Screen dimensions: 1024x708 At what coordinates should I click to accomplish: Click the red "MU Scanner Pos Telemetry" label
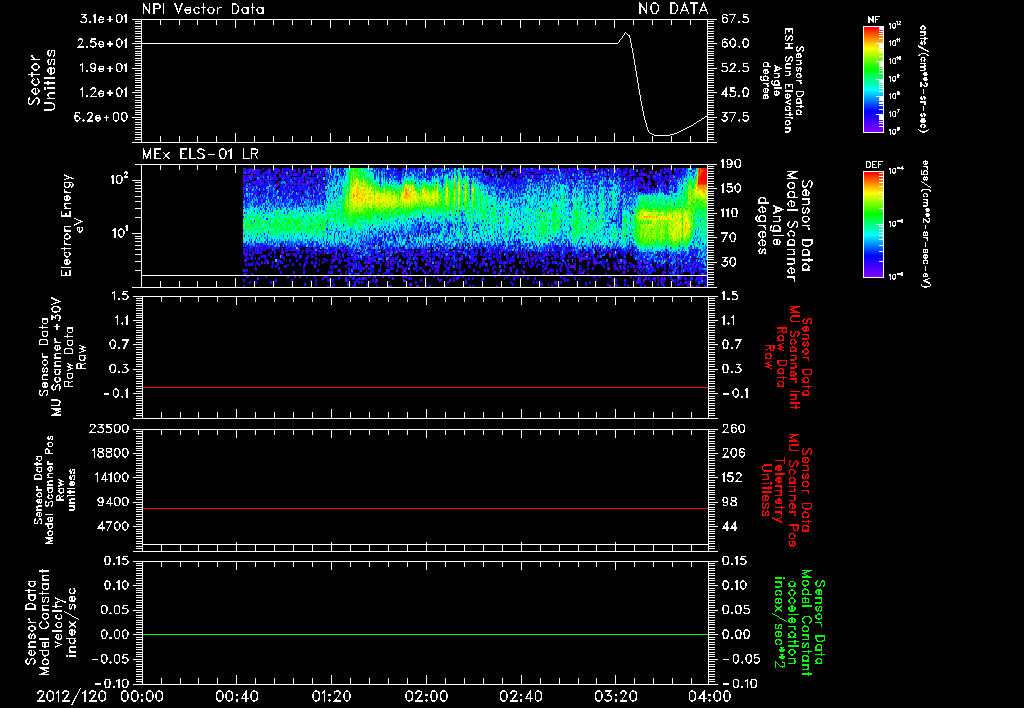pos(786,490)
